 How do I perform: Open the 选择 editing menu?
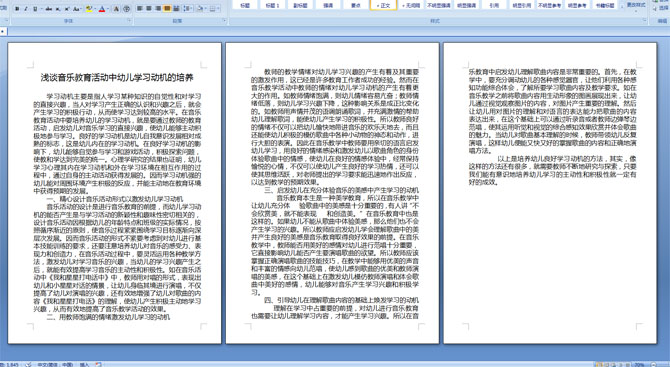pyautogui.click(x=662, y=9)
